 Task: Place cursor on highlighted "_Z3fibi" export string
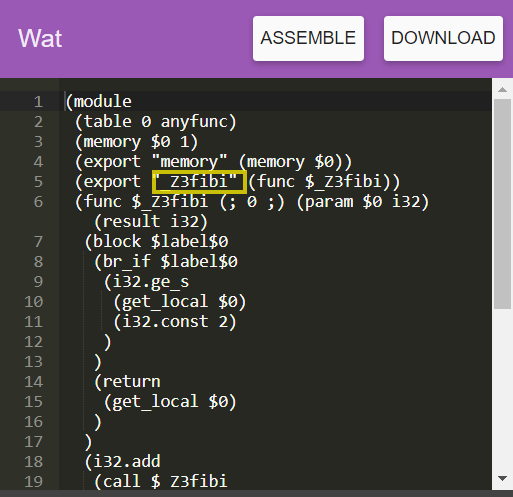199,182
